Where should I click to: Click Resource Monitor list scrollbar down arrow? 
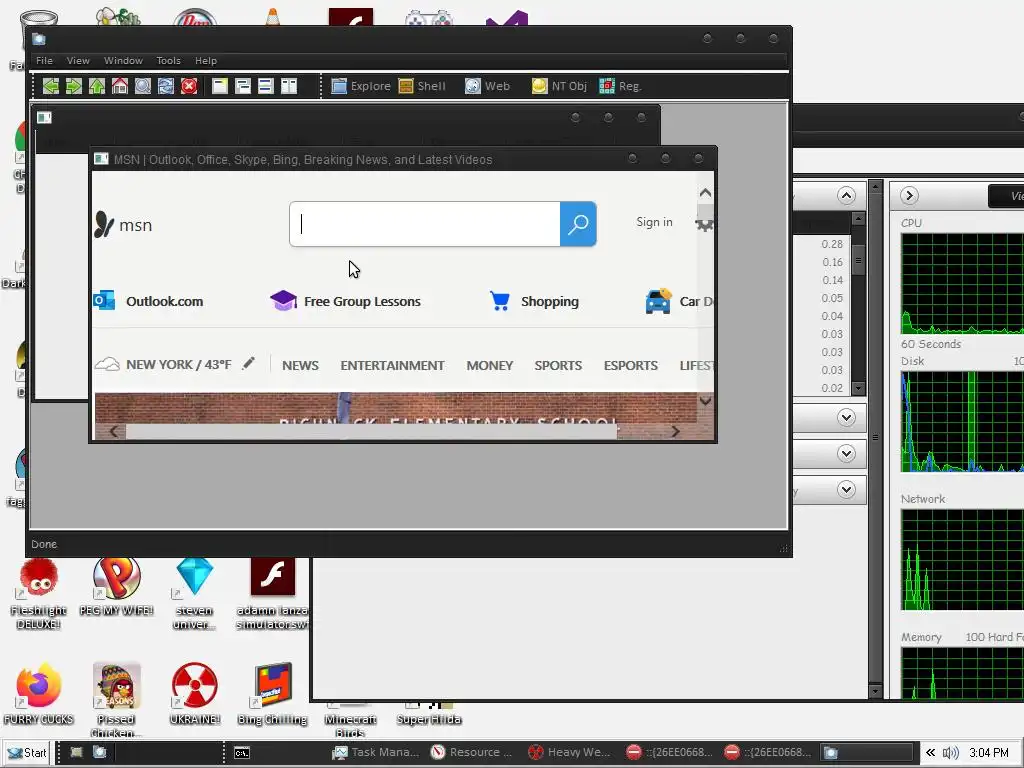[858, 389]
